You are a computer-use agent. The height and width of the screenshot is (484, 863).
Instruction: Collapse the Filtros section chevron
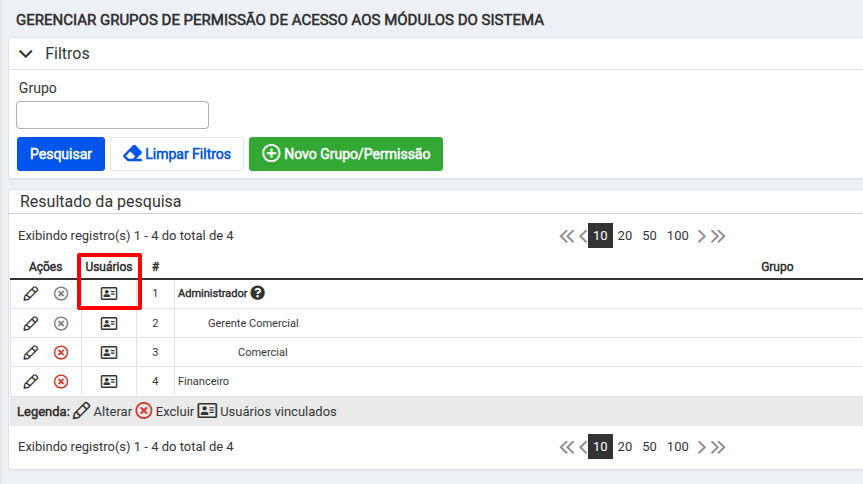pyautogui.click(x=26, y=54)
